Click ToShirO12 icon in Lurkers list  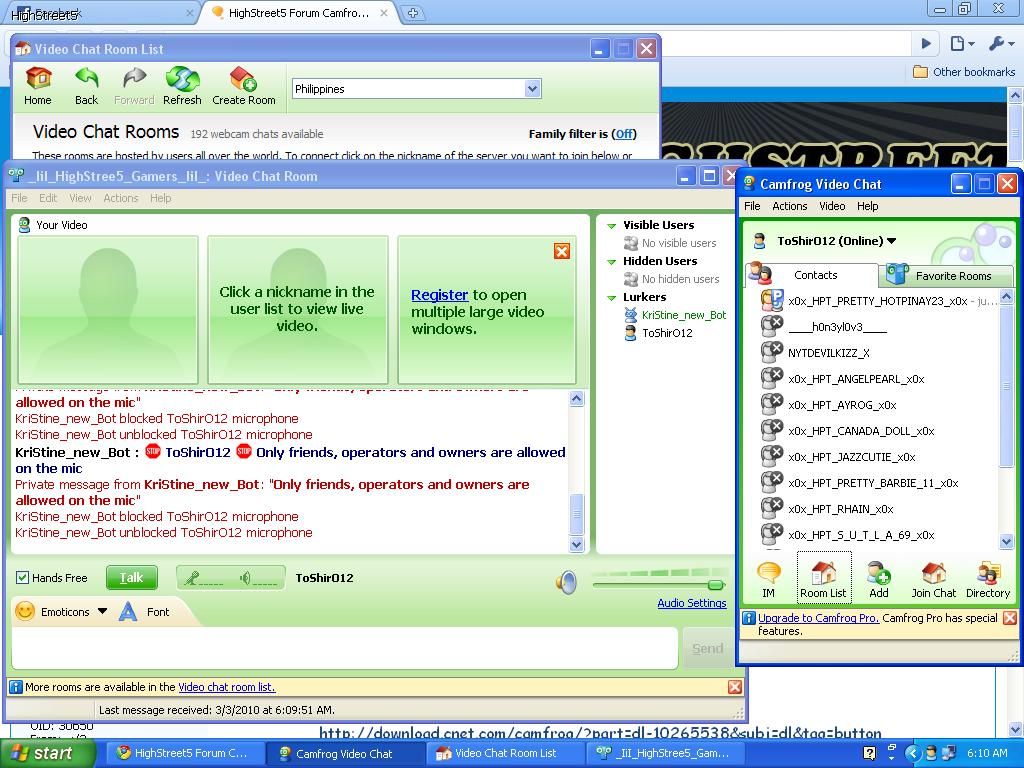point(630,333)
